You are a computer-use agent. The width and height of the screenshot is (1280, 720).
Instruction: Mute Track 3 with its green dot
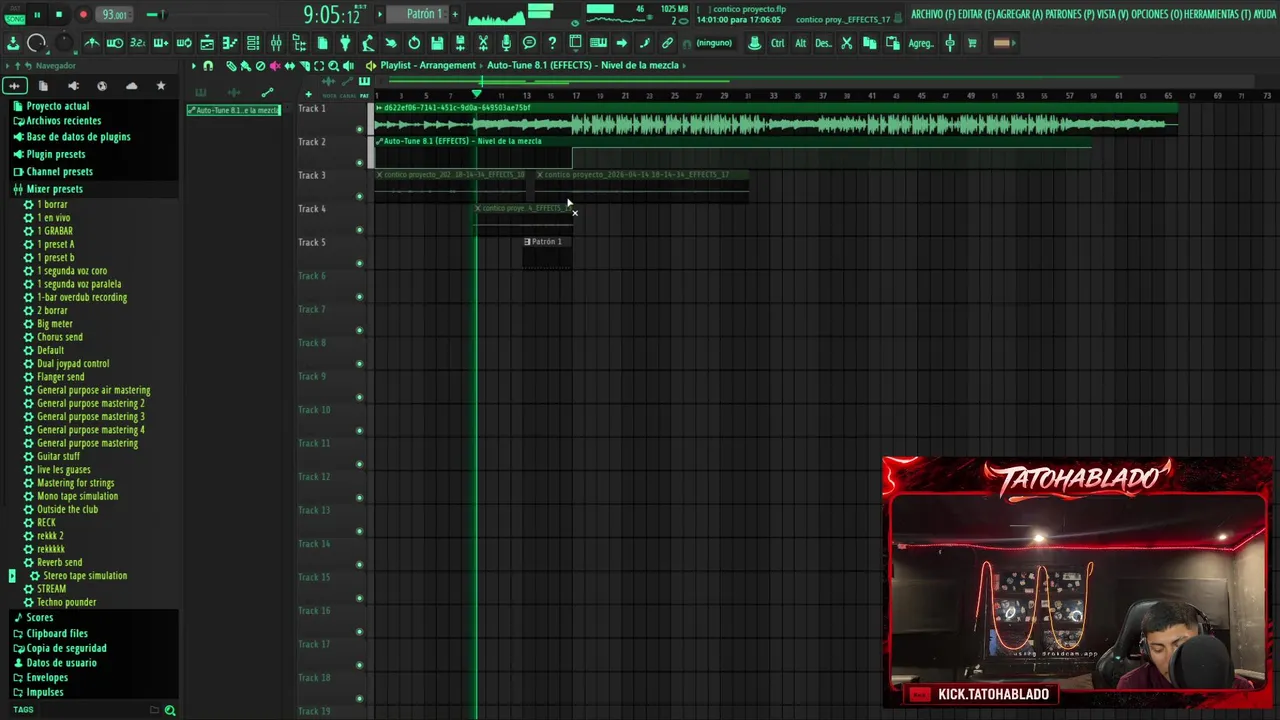click(360, 196)
